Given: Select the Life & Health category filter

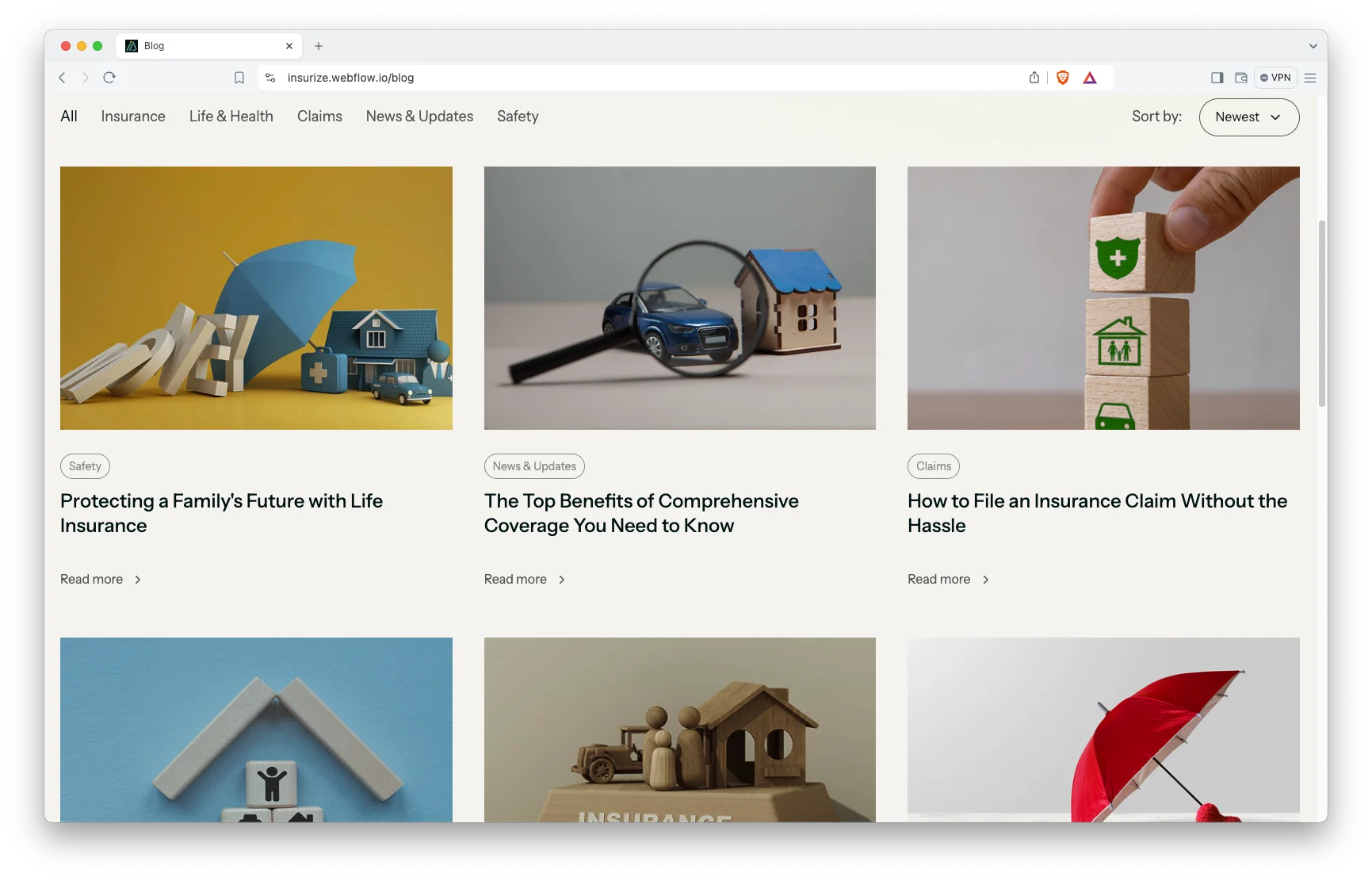Looking at the screenshot, I should pos(231,117).
